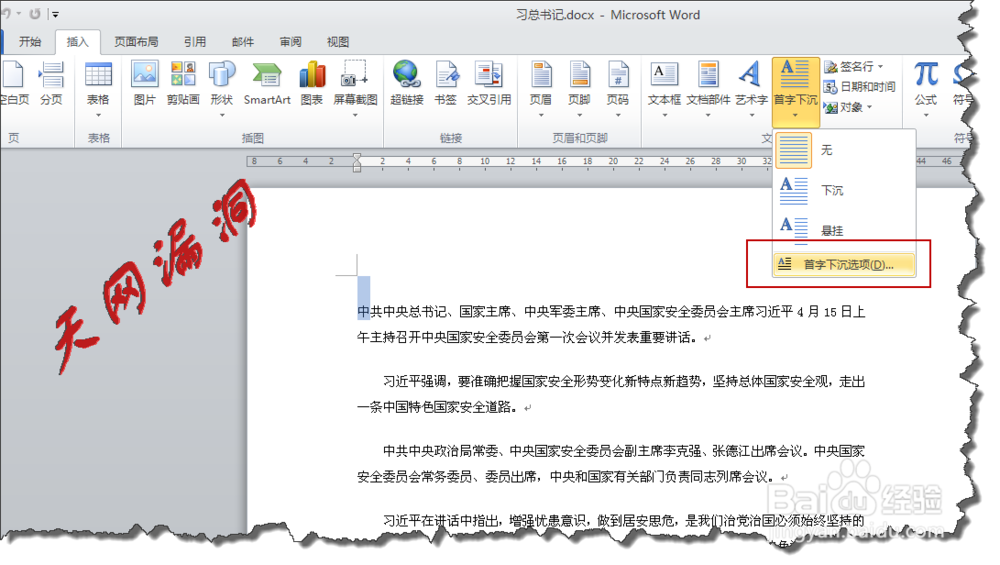Expand the 对象 dropdown arrow
Viewport: 1000px width, 565px height.
[x=869, y=107]
